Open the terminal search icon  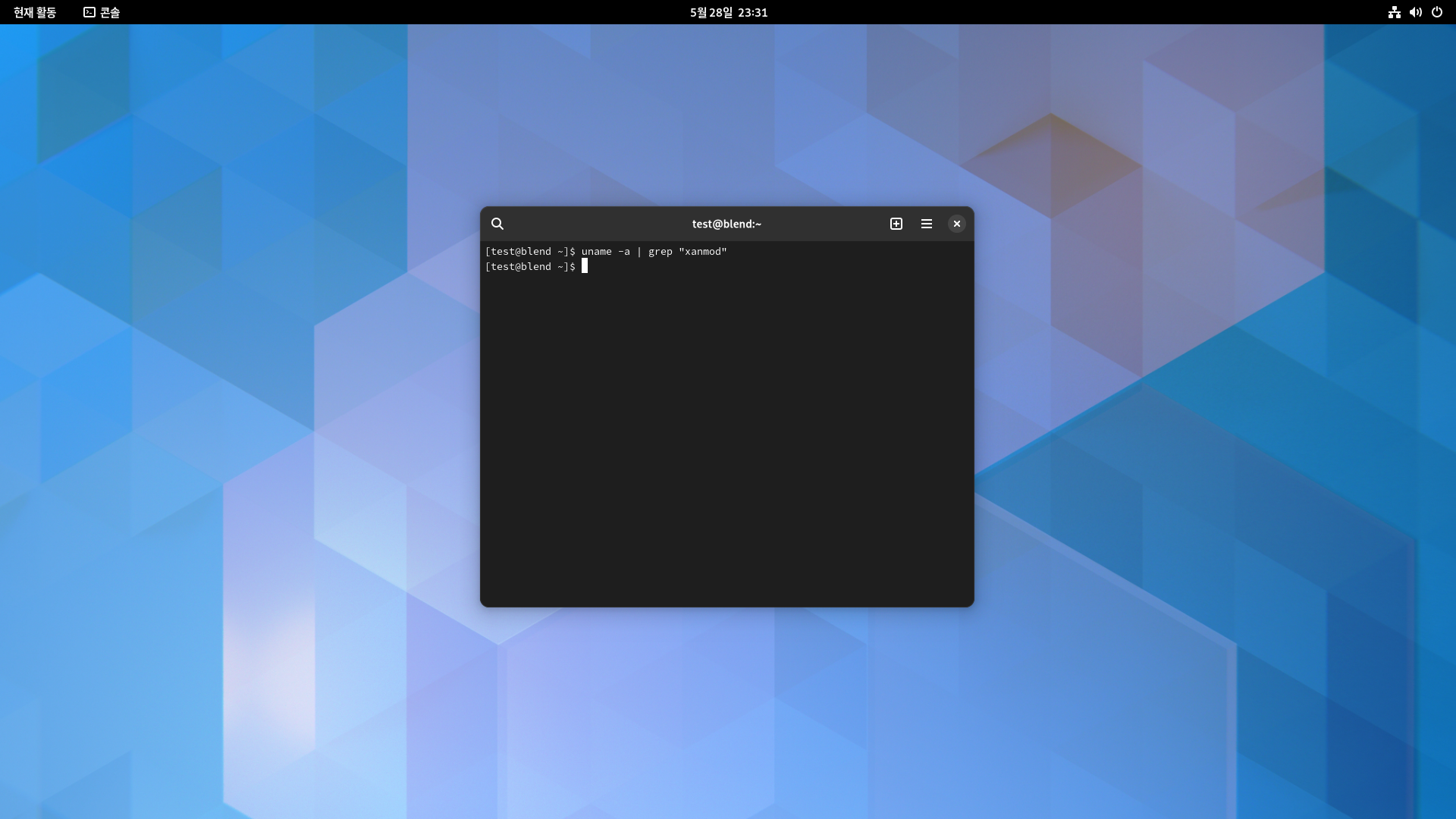[x=497, y=224]
